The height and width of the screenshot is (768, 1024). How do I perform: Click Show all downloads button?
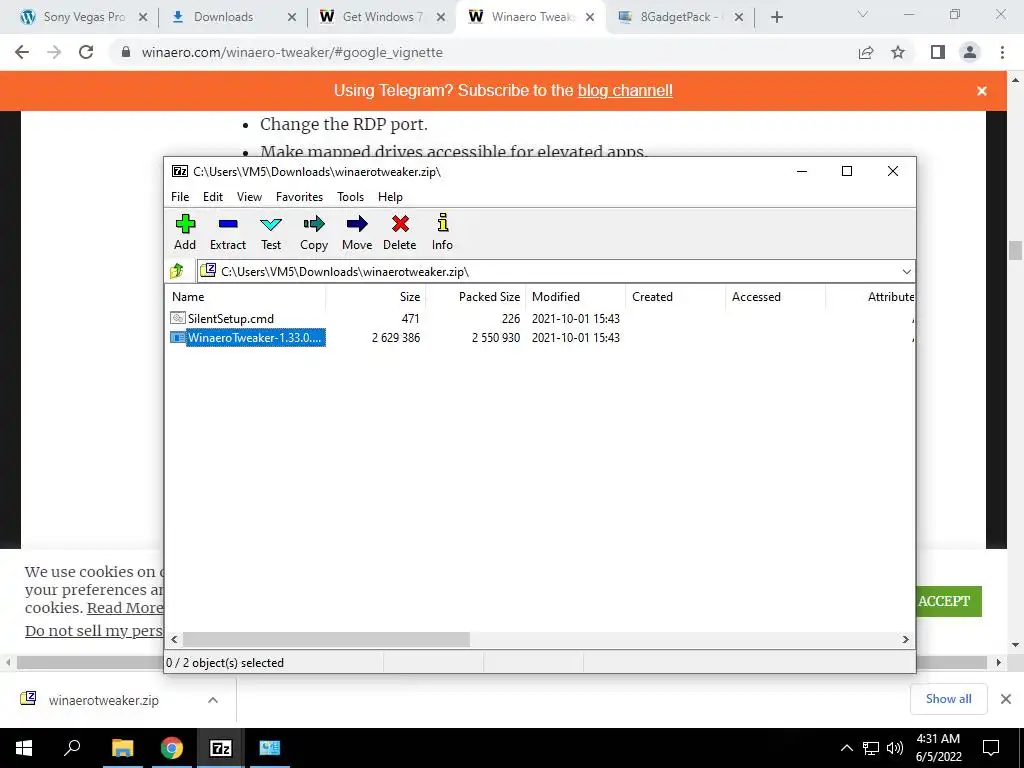tap(948, 699)
